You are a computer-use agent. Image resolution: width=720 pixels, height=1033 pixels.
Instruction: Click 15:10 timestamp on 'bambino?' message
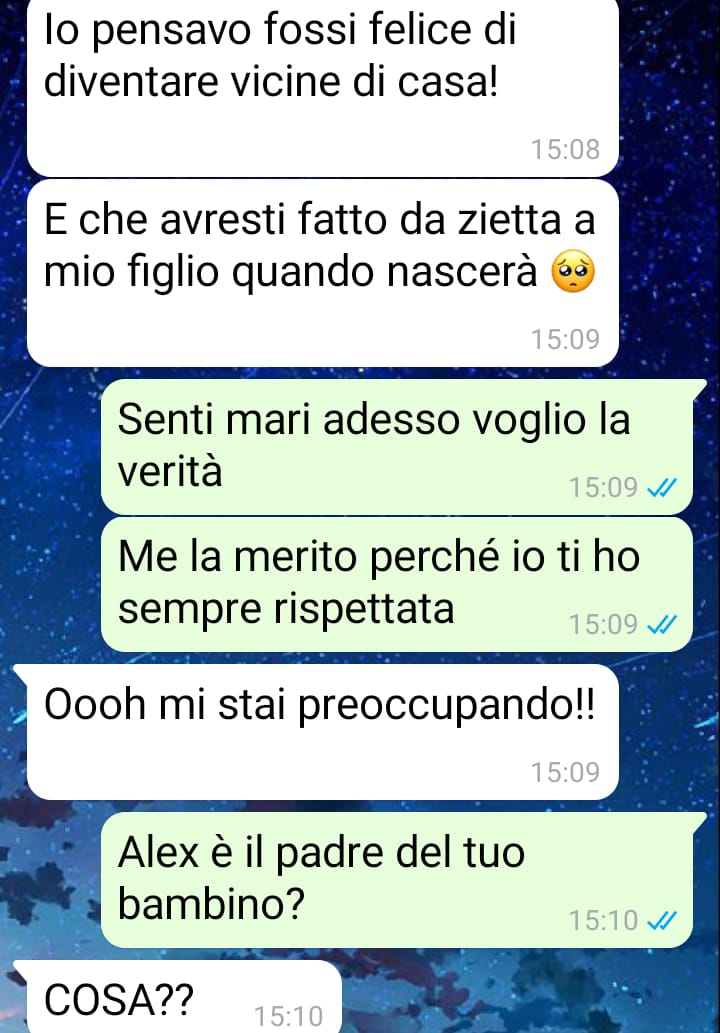pos(603,920)
